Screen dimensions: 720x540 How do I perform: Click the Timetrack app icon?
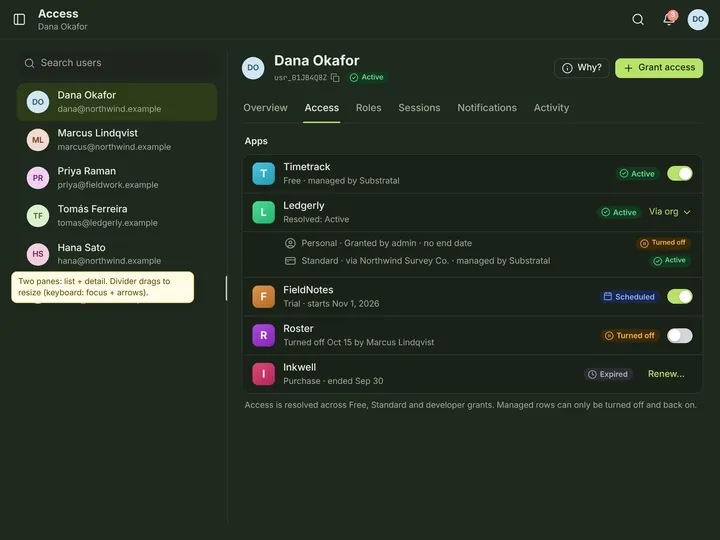264,174
